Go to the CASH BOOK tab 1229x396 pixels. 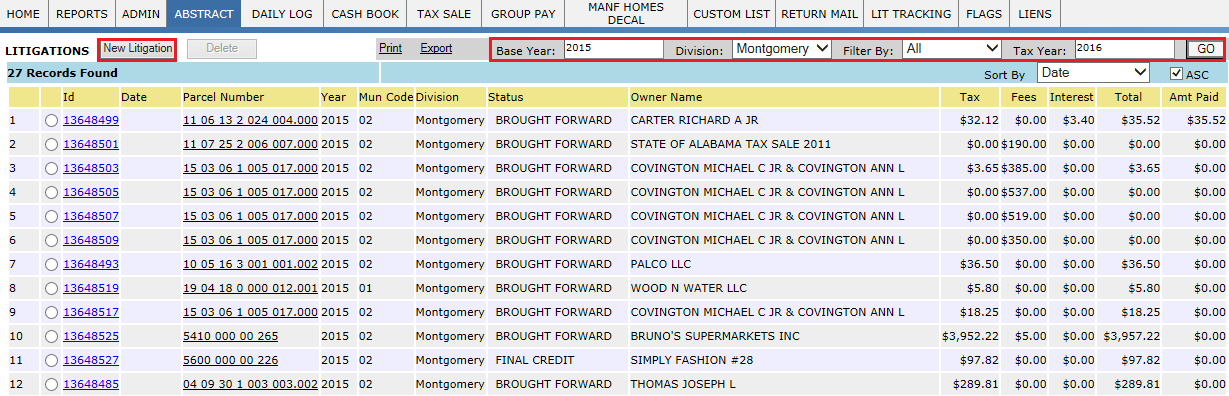(x=365, y=15)
